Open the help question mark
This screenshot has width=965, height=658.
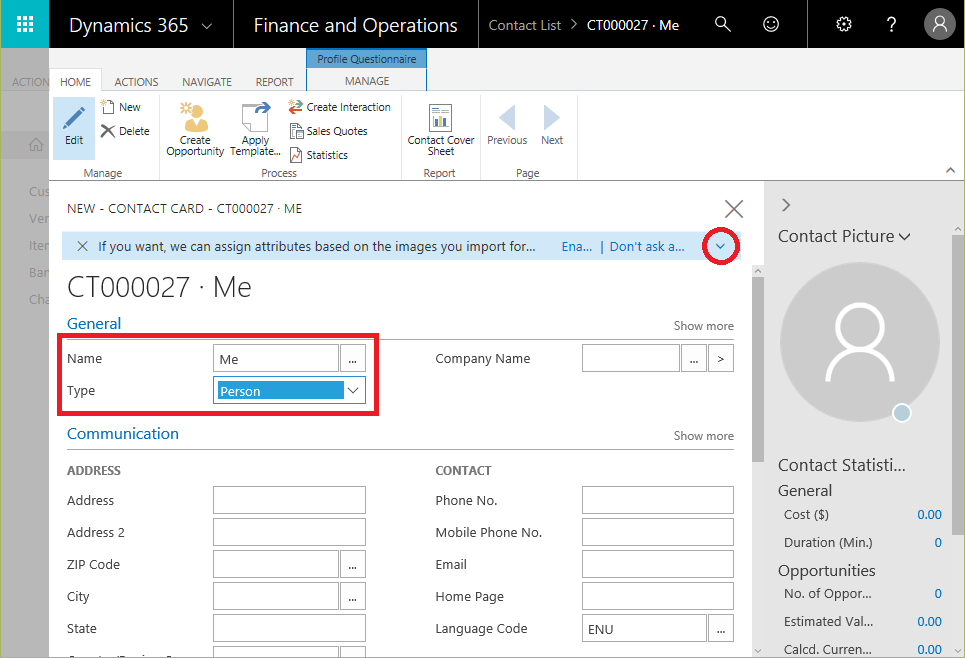[x=891, y=24]
